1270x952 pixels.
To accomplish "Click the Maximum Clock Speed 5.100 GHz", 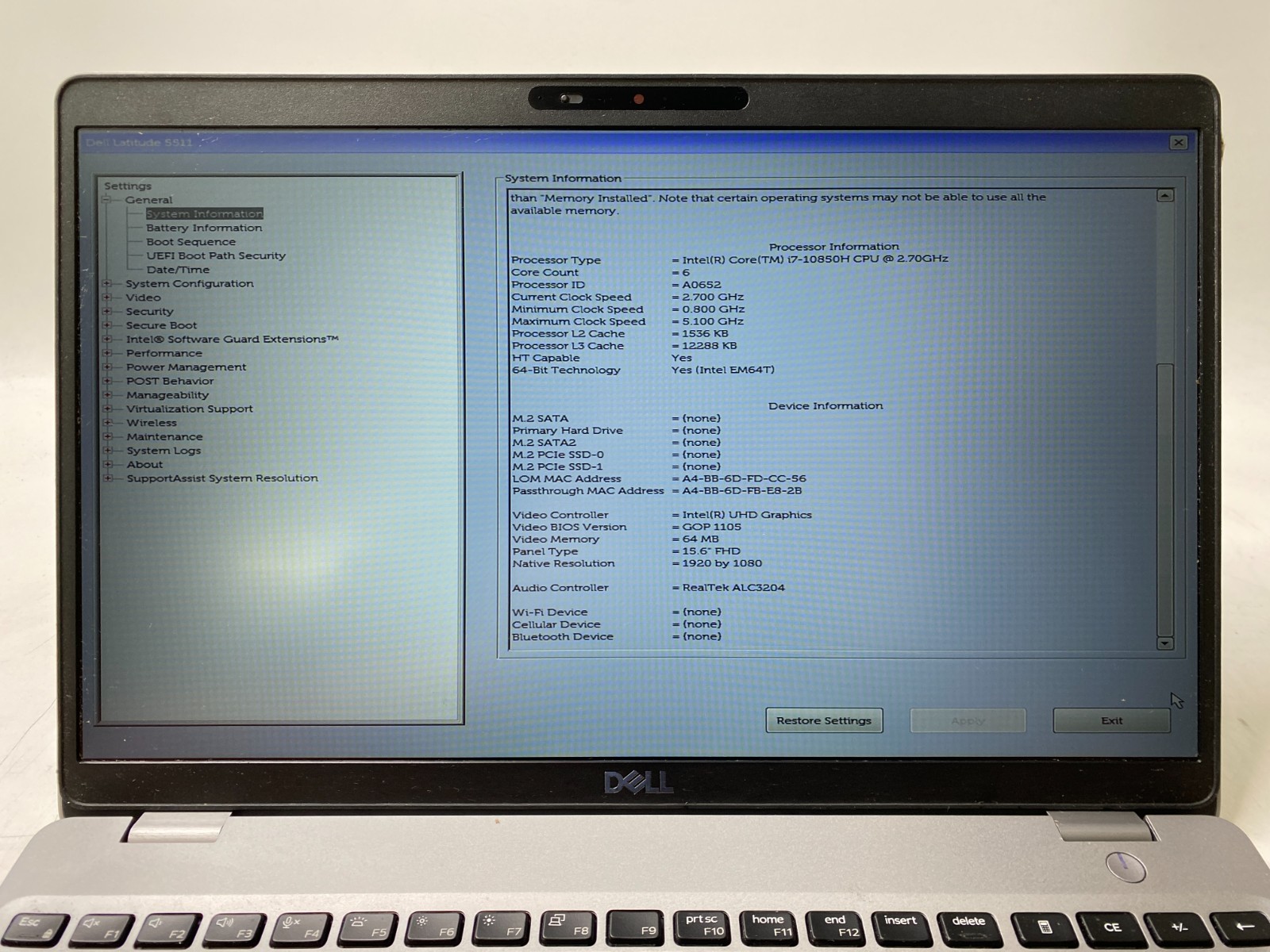I will point(713,321).
